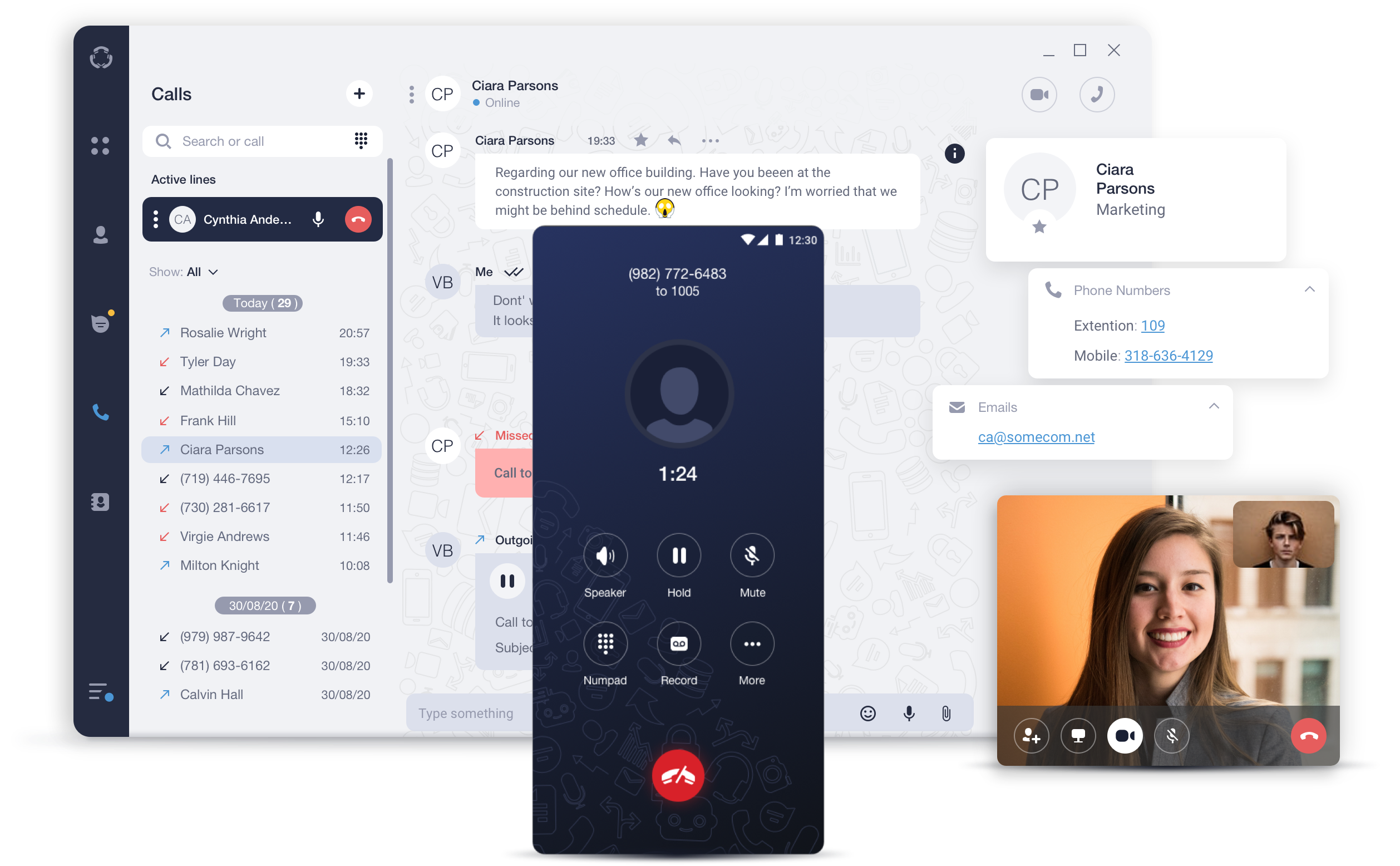Viewport: 1400px width, 866px height.
Task: Click the mobile number 318-636-4129 link
Action: click(1167, 355)
